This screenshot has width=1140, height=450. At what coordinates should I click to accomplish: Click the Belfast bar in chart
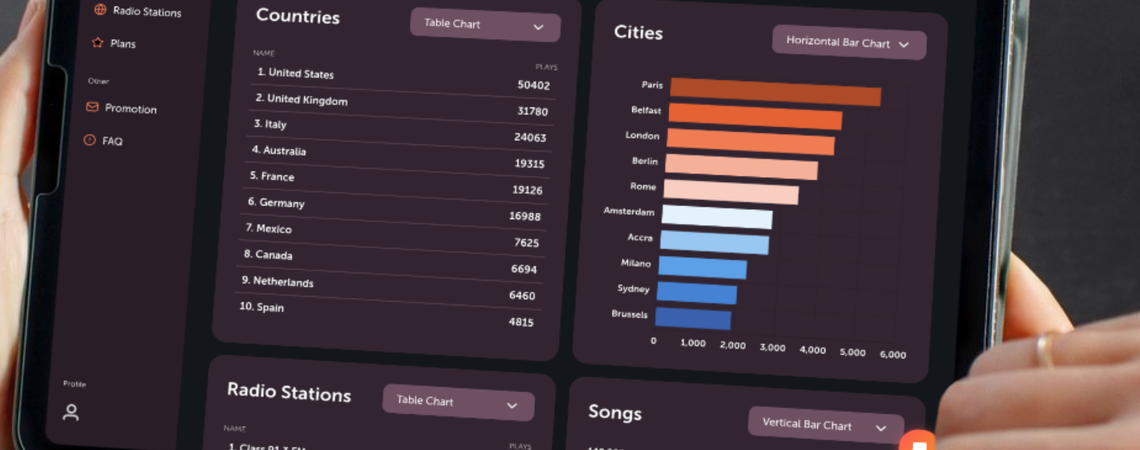coord(755,116)
